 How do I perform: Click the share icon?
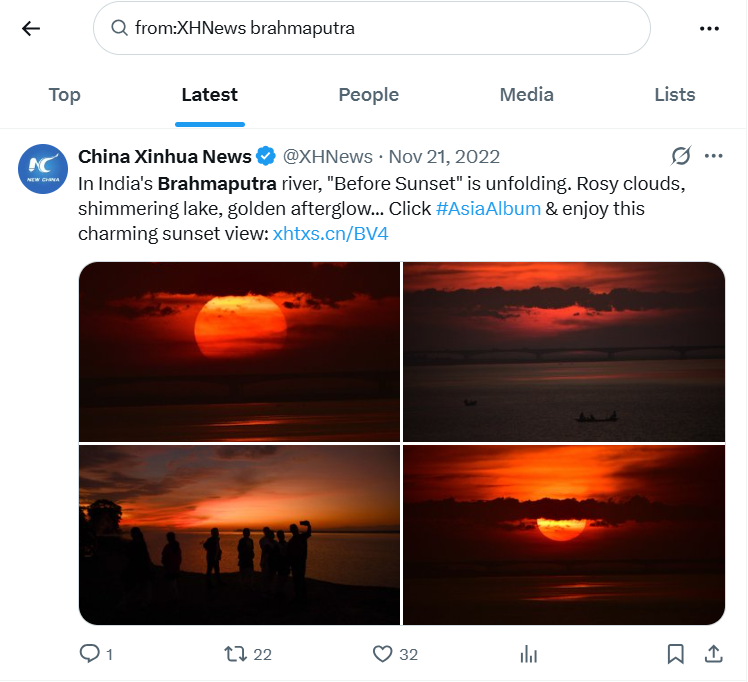coord(714,654)
